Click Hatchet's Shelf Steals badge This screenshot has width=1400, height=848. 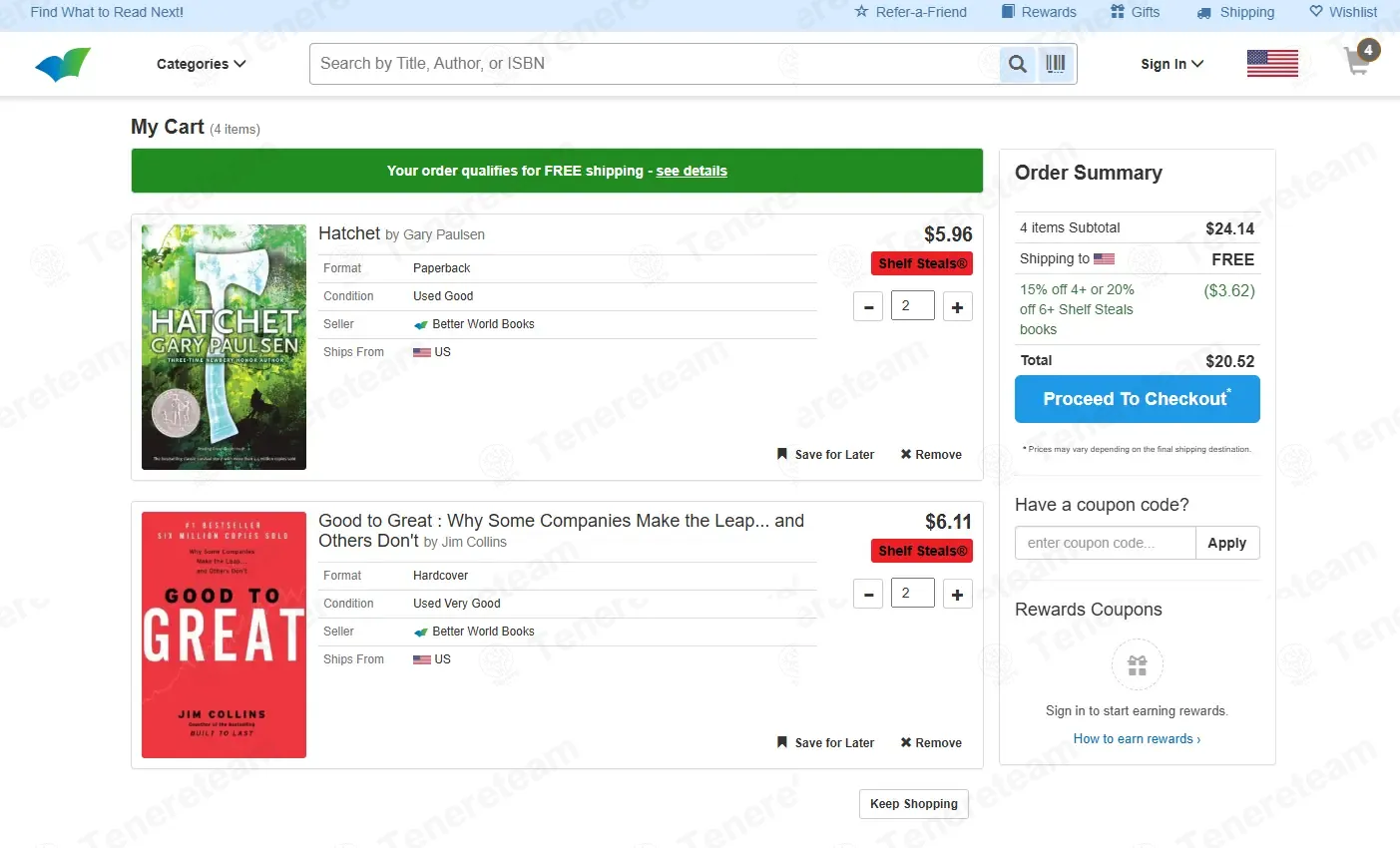922,263
